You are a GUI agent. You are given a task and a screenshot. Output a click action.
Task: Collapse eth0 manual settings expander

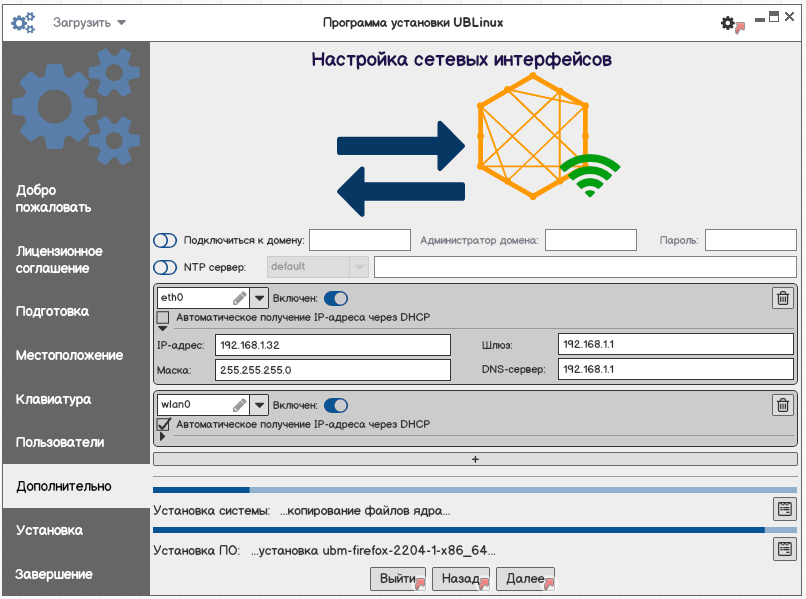tap(162, 328)
